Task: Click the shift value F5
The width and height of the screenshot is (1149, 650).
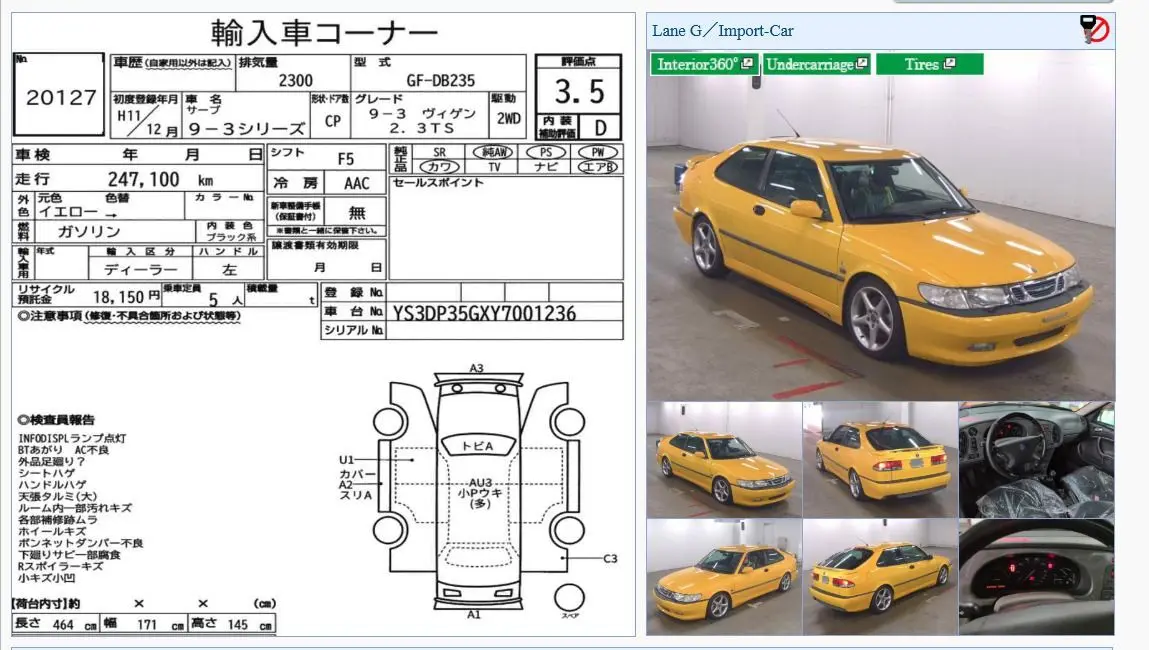Action: tap(346, 158)
